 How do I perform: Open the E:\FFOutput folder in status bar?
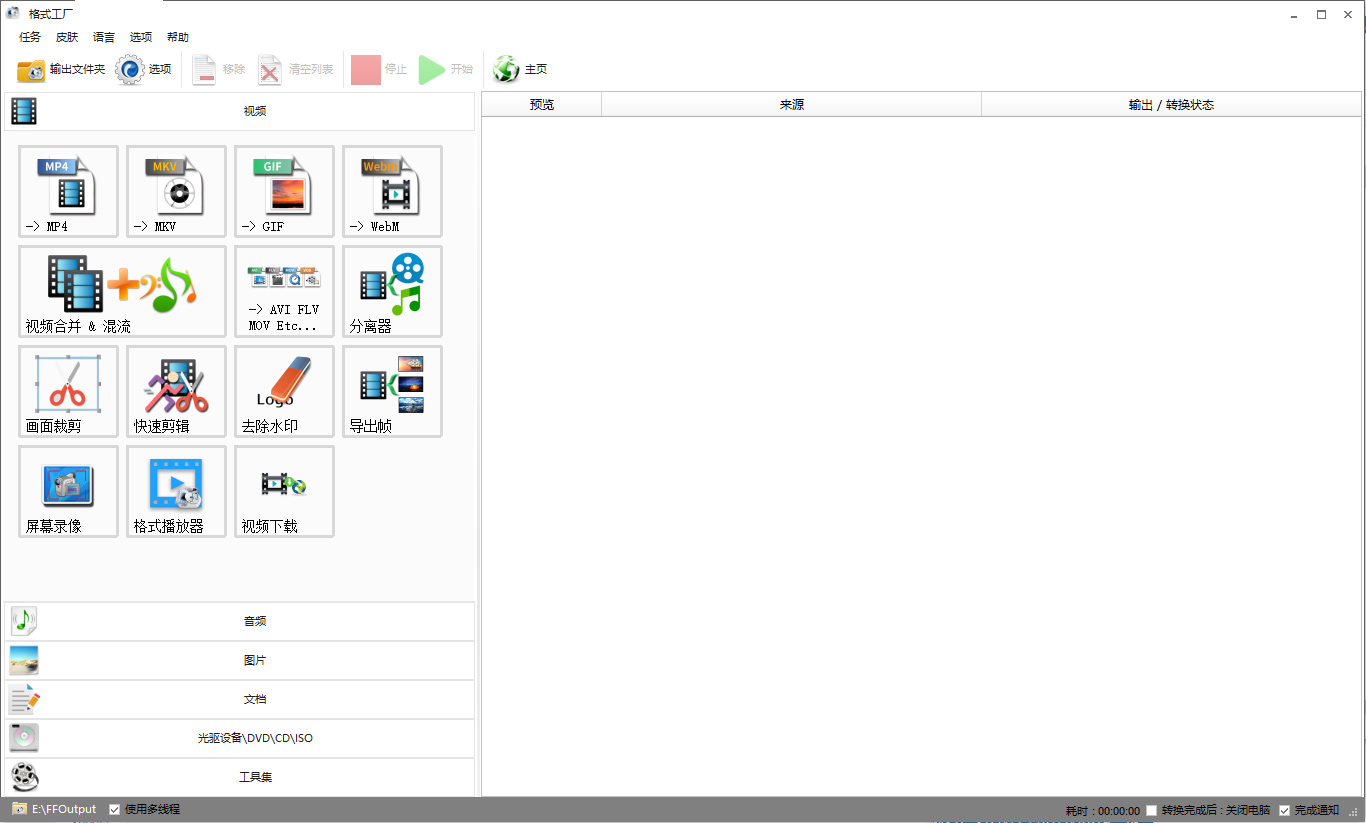pos(54,809)
